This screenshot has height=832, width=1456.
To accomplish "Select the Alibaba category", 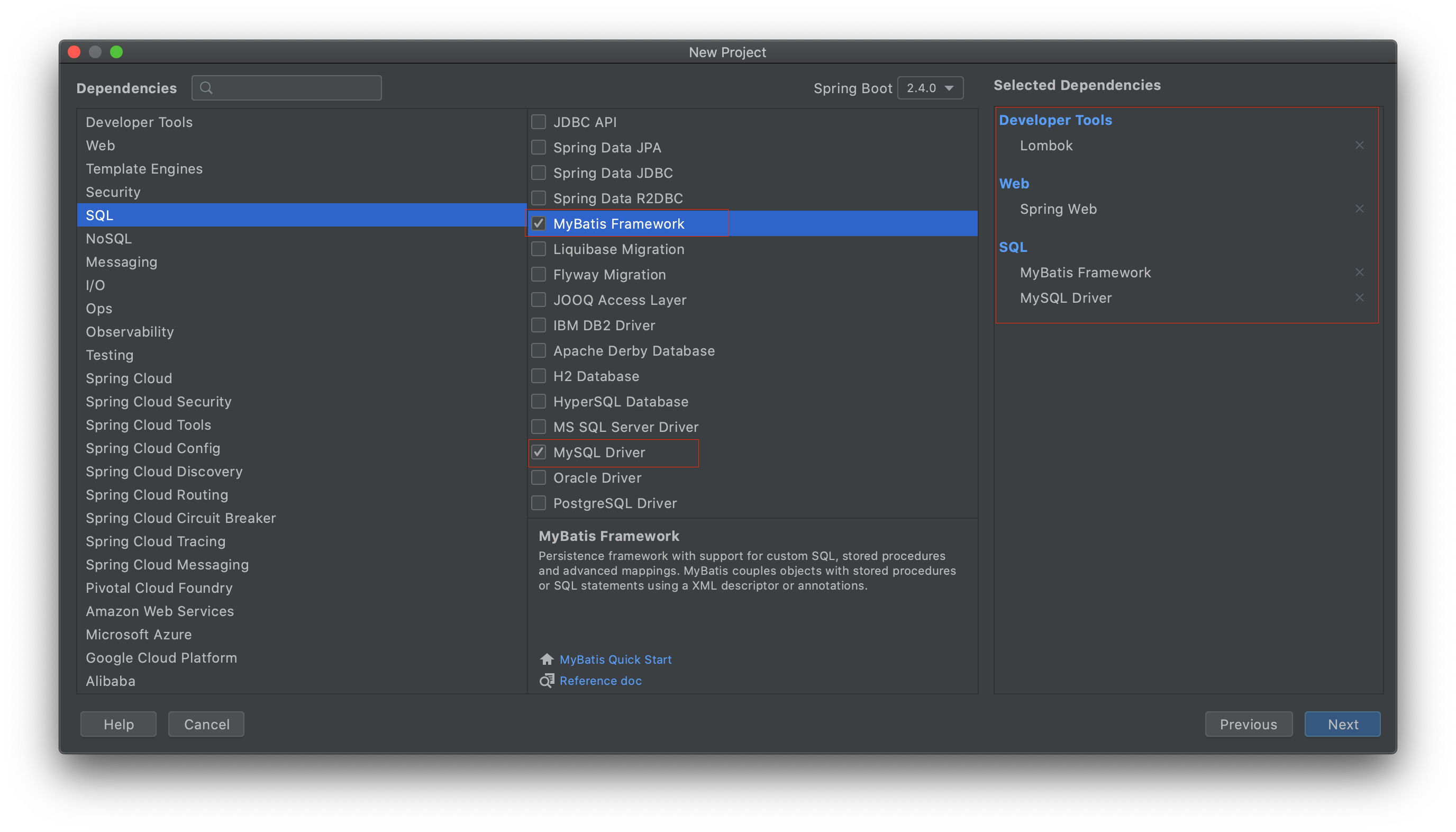I will 302,681.
